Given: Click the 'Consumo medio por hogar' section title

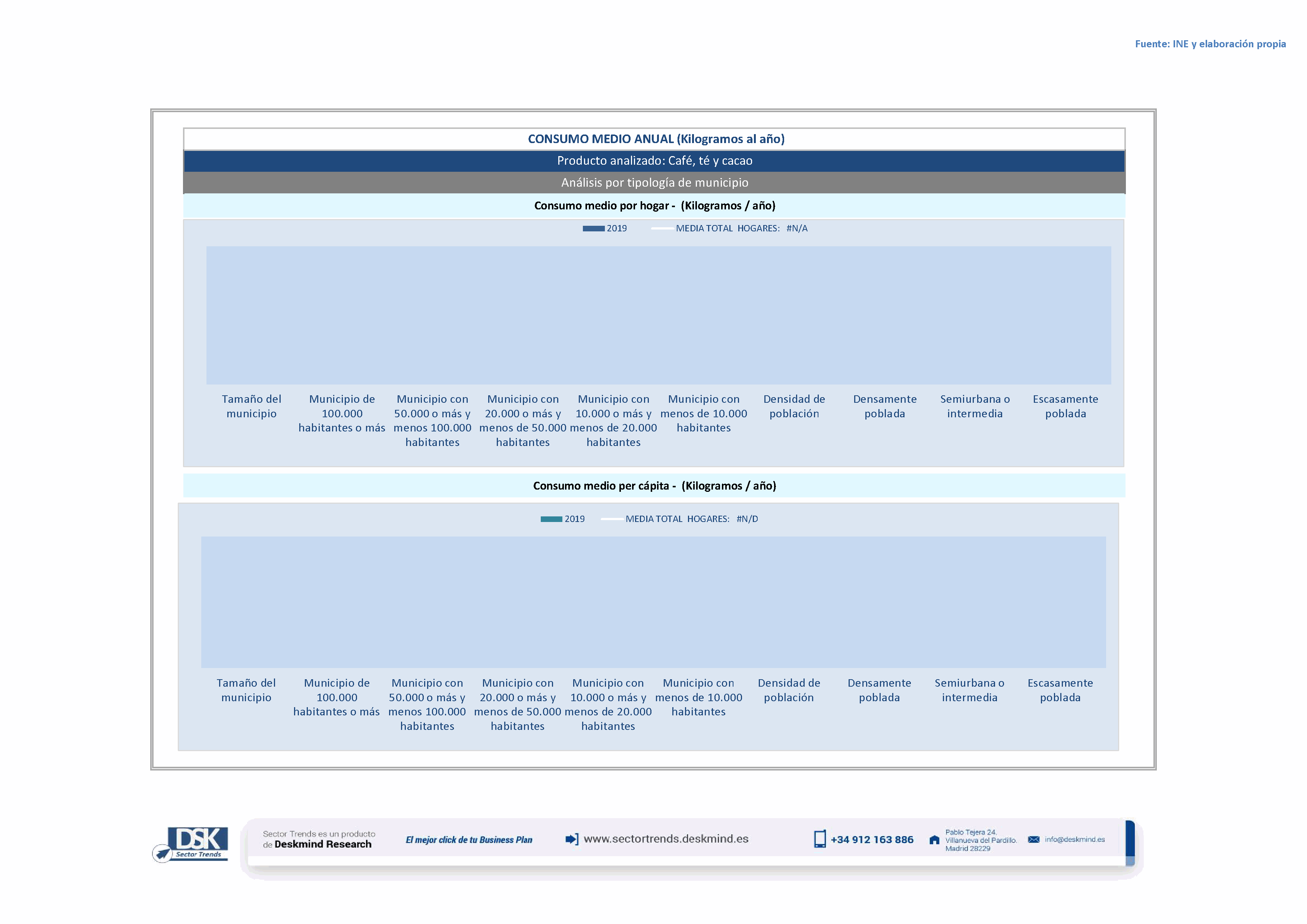Looking at the screenshot, I should [x=654, y=206].
